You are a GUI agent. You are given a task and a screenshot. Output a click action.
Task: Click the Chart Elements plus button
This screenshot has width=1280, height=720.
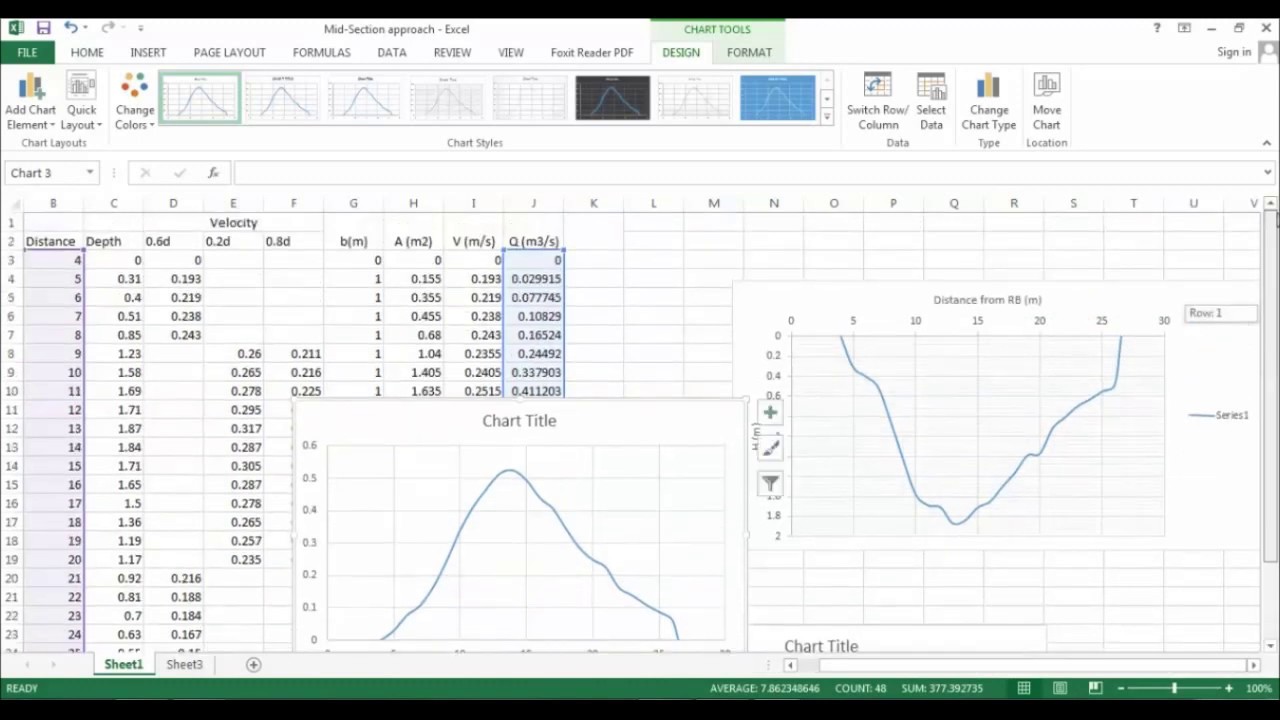770,412
